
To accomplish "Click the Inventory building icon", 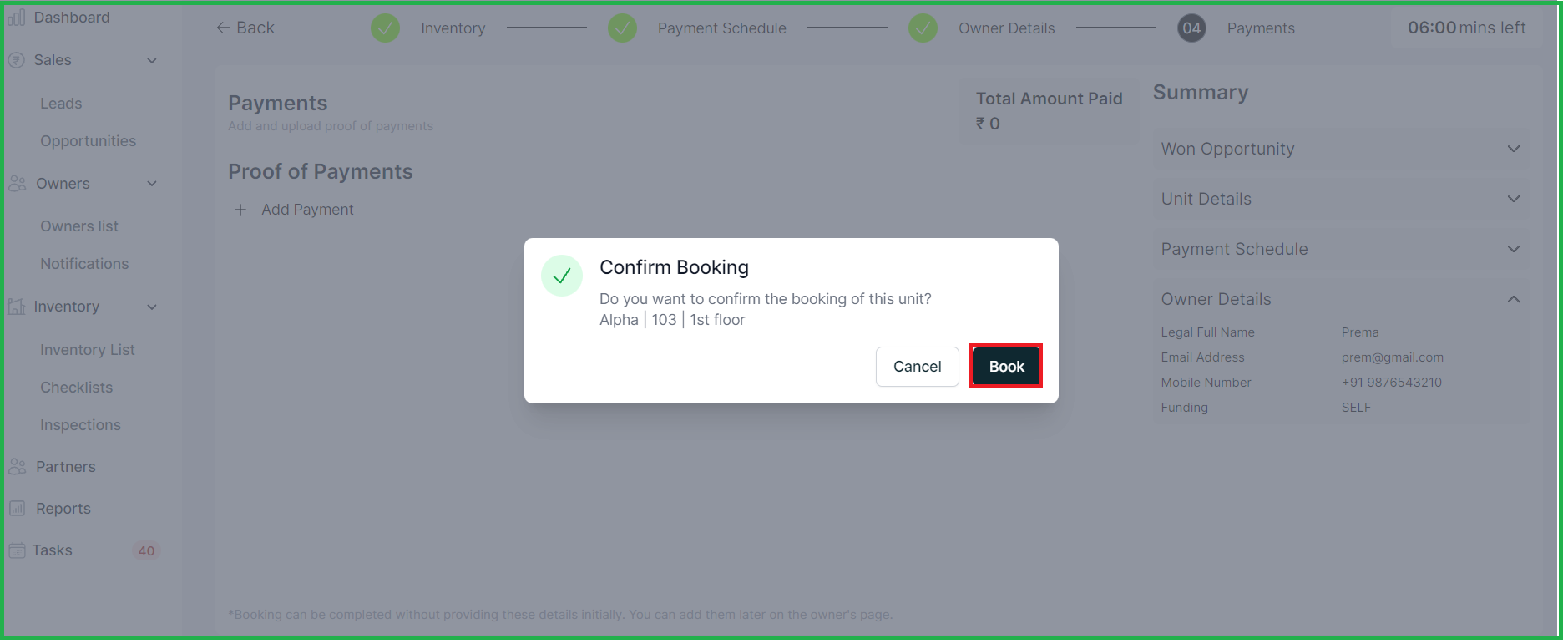I will (x=17, y=307).
